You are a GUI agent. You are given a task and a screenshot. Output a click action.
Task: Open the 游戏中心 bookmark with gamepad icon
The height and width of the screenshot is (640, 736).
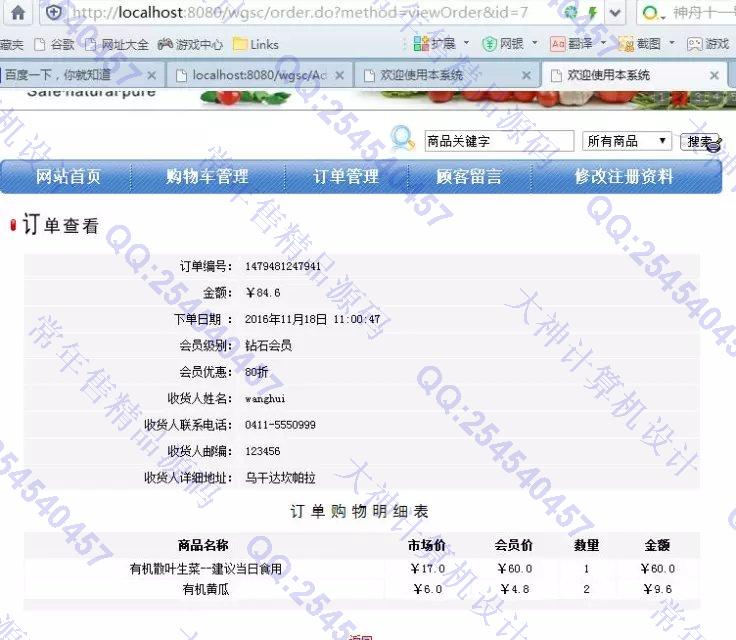190,44
